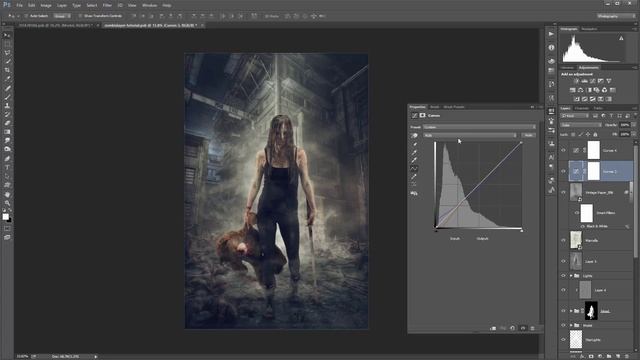640x360 pixels.
Task: Select the Hand tool
Action: [x=7, y=194]
